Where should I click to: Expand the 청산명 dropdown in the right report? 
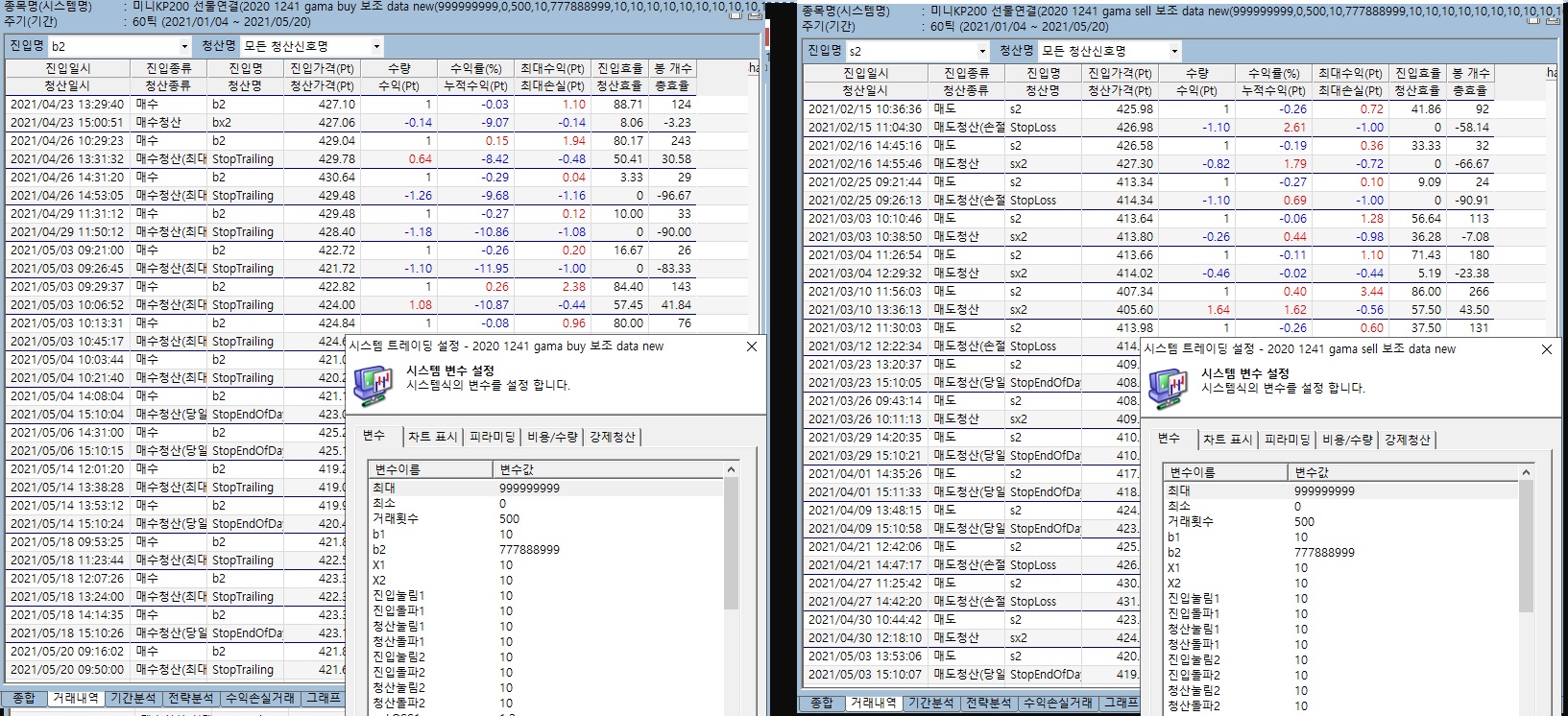tap(1173, 51)
